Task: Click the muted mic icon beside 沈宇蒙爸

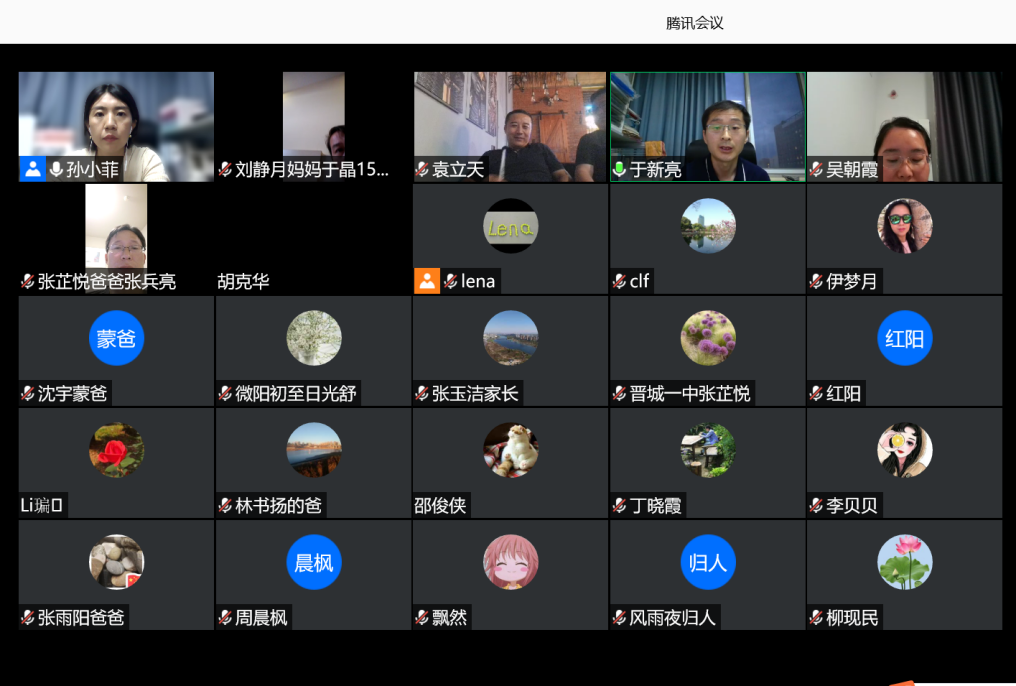Action: click(x=28, y=393)
